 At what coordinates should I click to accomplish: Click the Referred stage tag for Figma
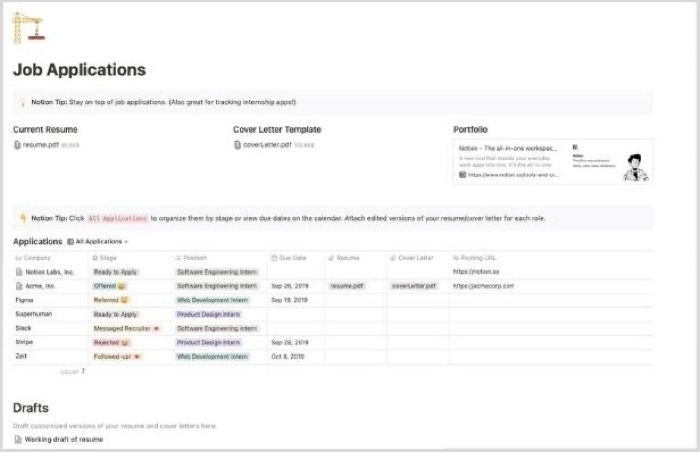(111, 300)
